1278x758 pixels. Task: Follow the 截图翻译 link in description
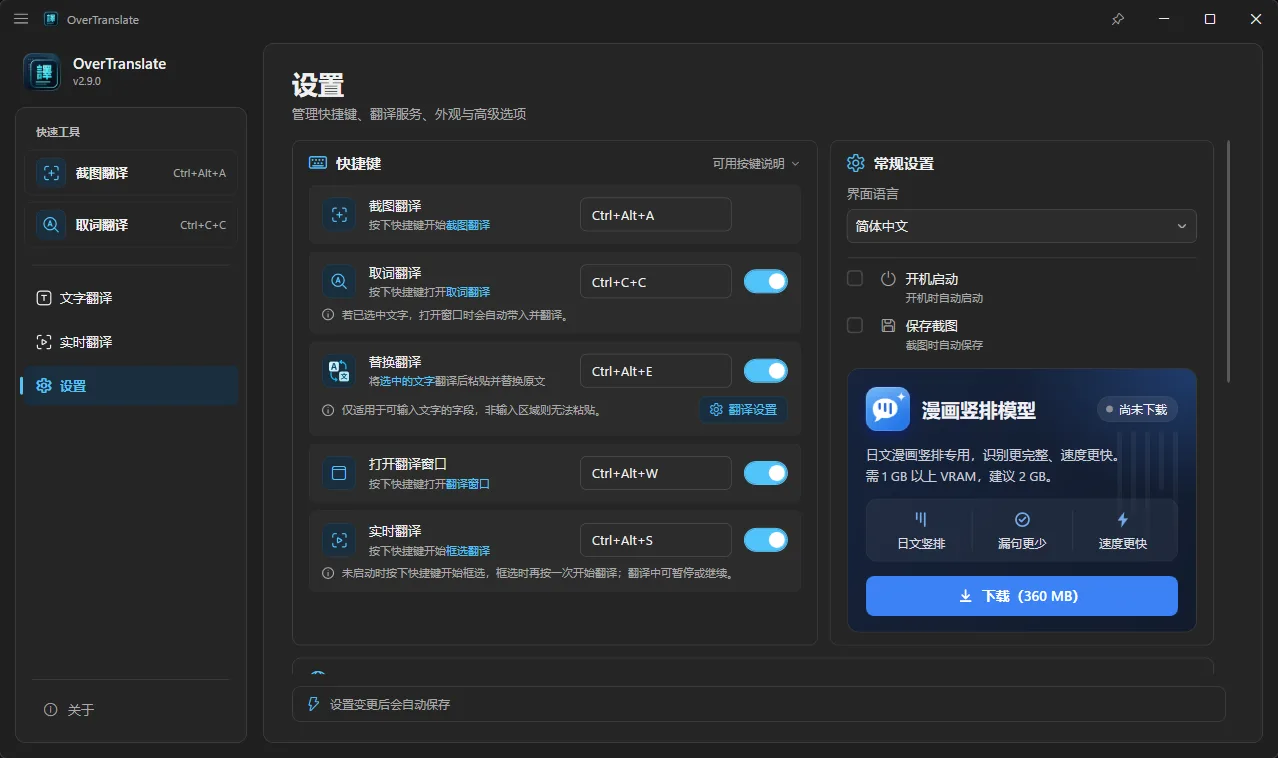[468, 226]
